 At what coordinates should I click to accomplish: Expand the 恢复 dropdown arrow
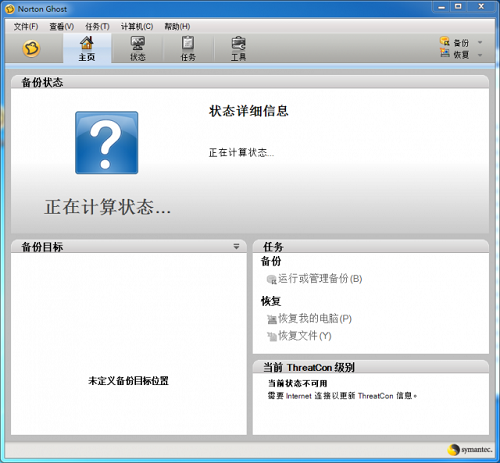[x=480, y=55]
